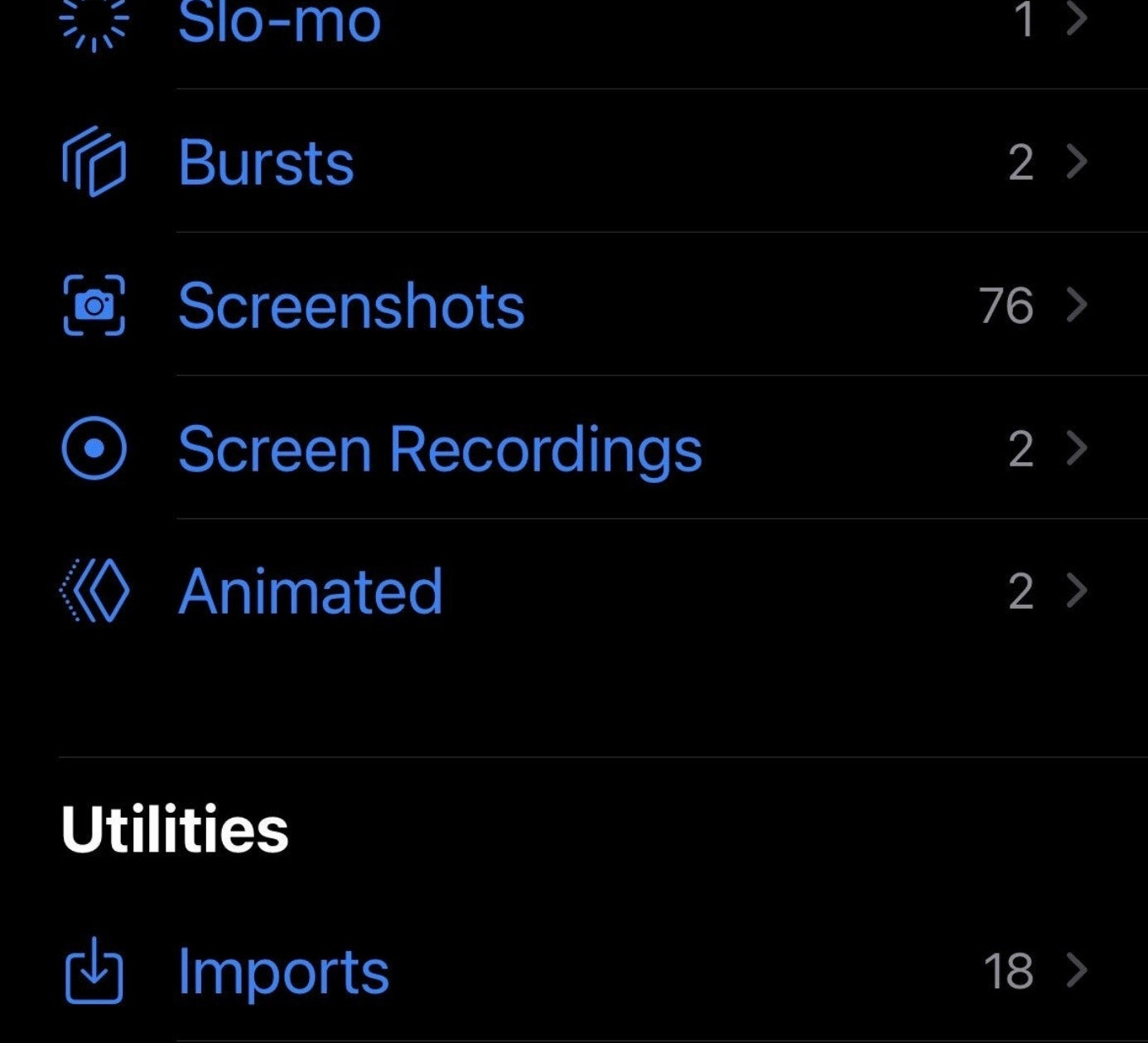Image resolution: width=1148 pixels, height=1043 pixels.
Task: Tap the Screenshots camera icon
Action: pos(94,306)
